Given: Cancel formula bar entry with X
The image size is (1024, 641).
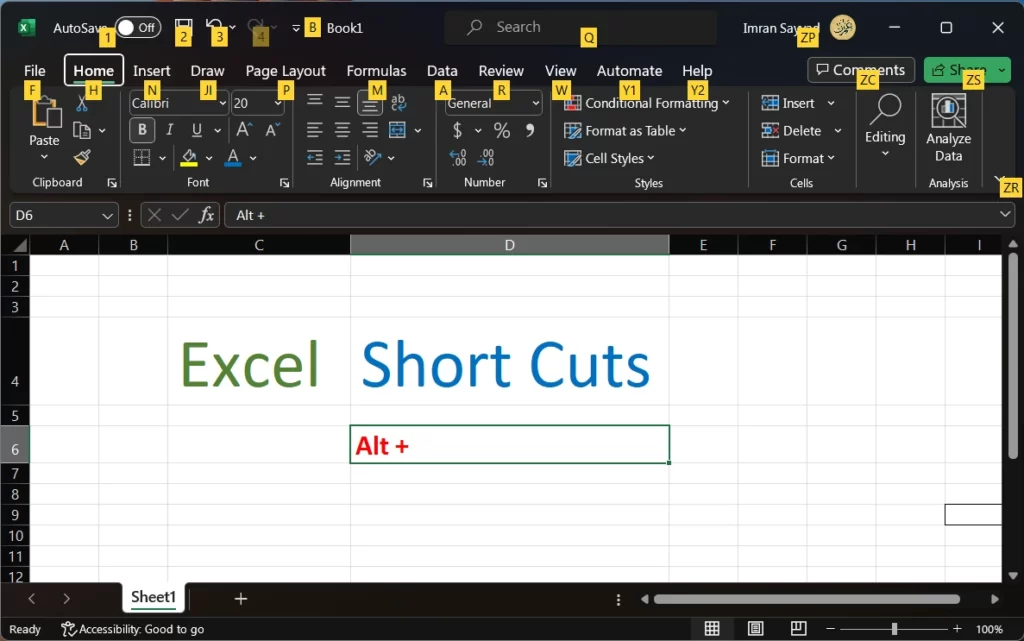Looking at the screenshot, I should click(154, 215).
